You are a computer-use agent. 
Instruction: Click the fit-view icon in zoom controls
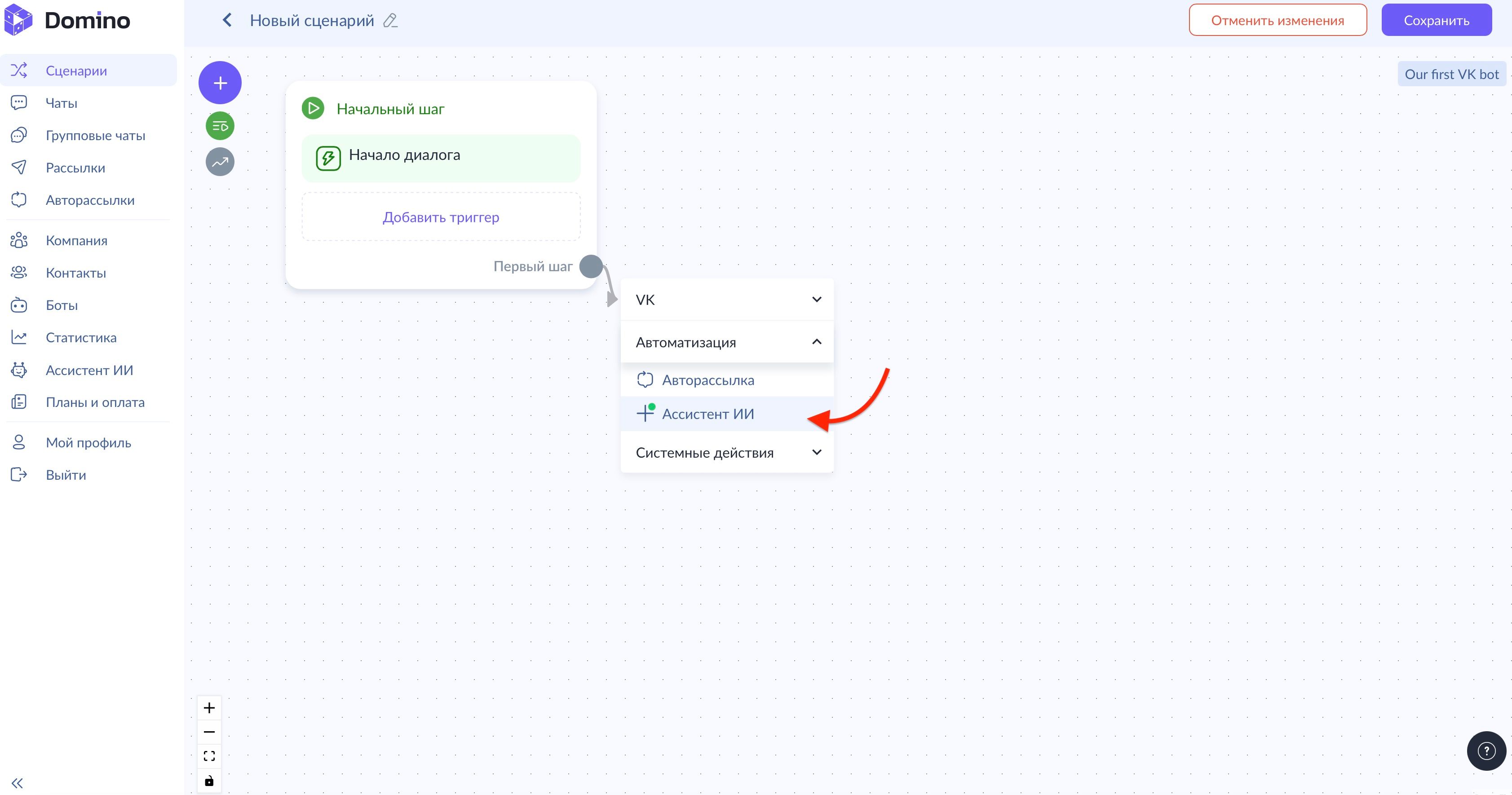209,755
